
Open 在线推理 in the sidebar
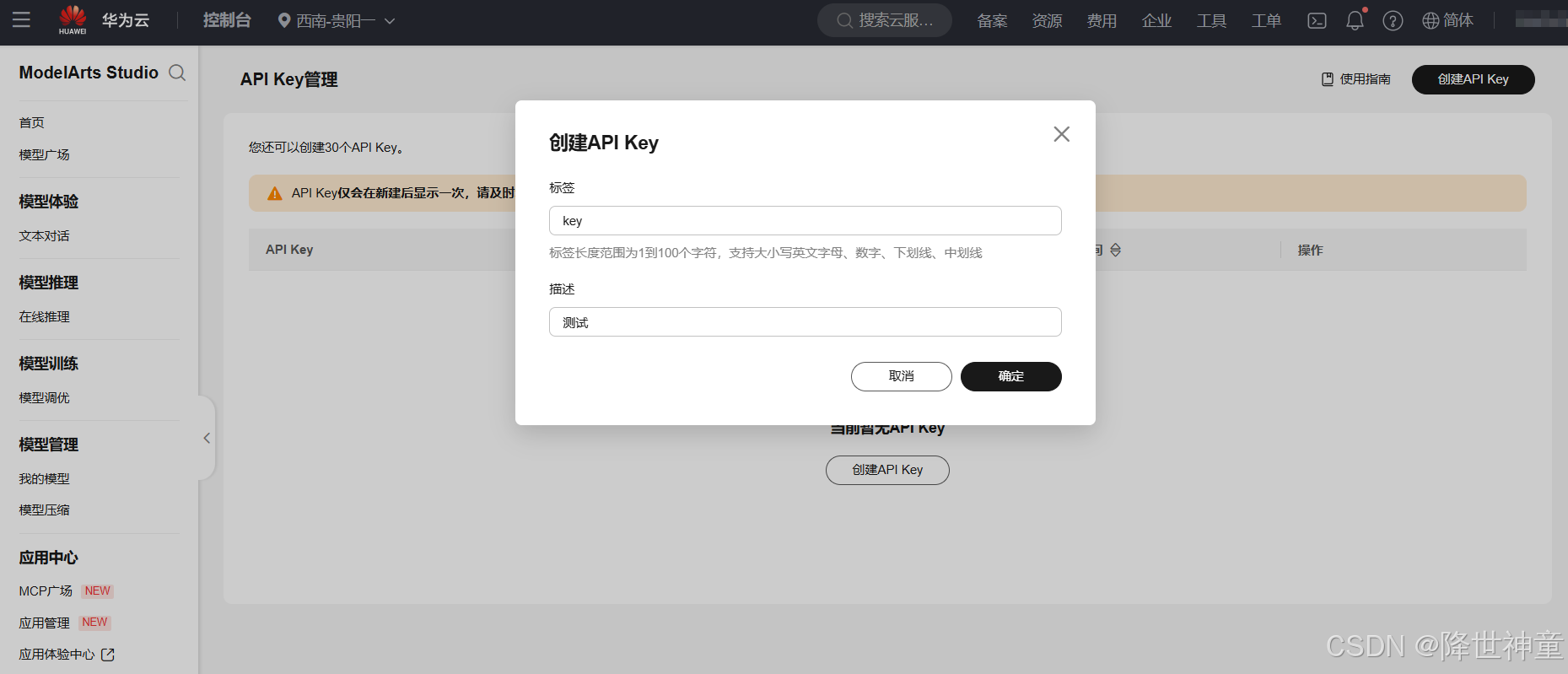[x=45, y=317]
